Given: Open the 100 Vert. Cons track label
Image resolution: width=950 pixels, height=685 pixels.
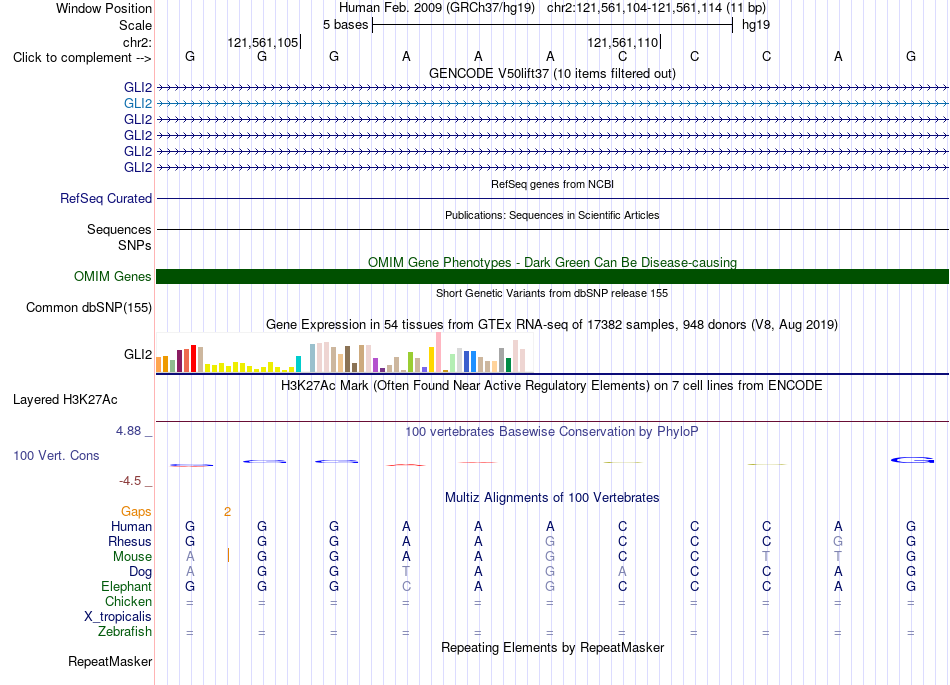Looking at the screenshot, I should (x=56, y=455).
